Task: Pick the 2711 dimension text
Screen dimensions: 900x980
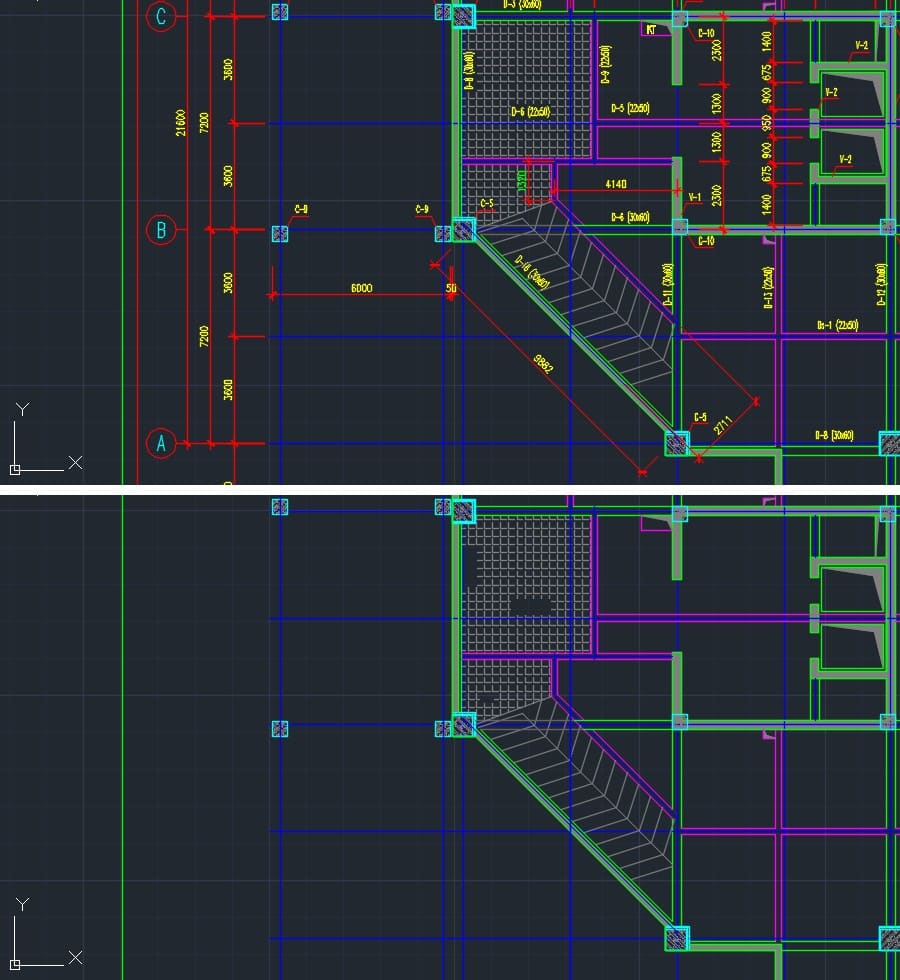Action: click(722, 425)
